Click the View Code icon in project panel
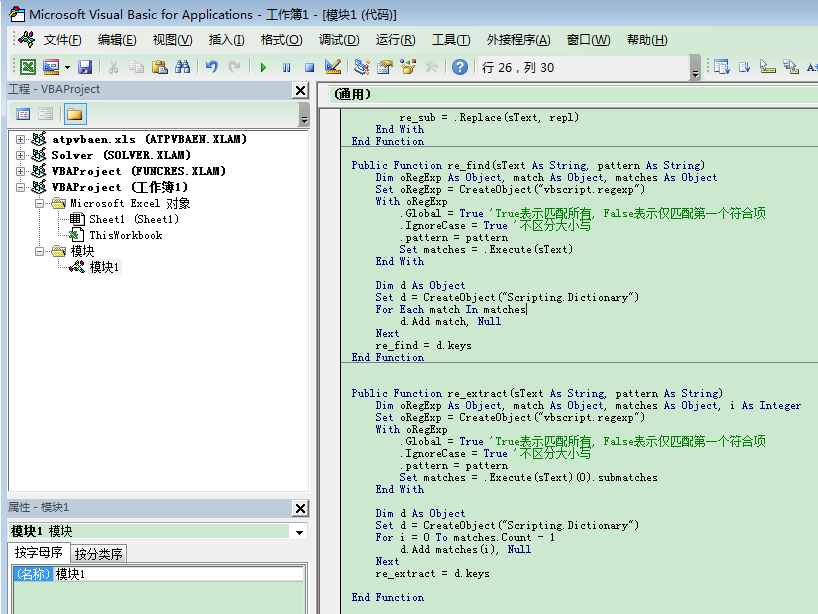Image resolution: width=818 pixels, height=614 pixels. (x=23, y=114)
